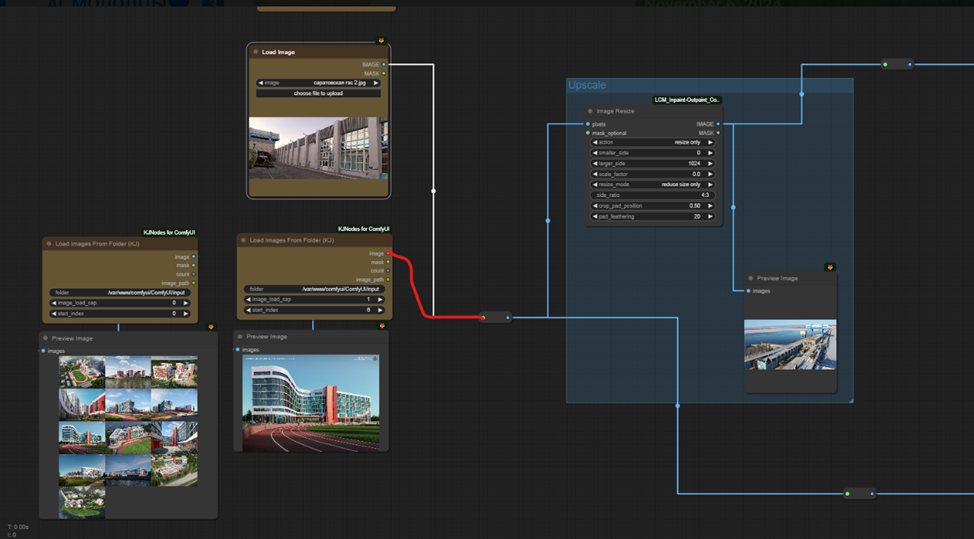Image resolution: width=974 pixels, height=539 pixels.
Task: Select the reroute node with green dot at top right
Action: pos(898,64)
